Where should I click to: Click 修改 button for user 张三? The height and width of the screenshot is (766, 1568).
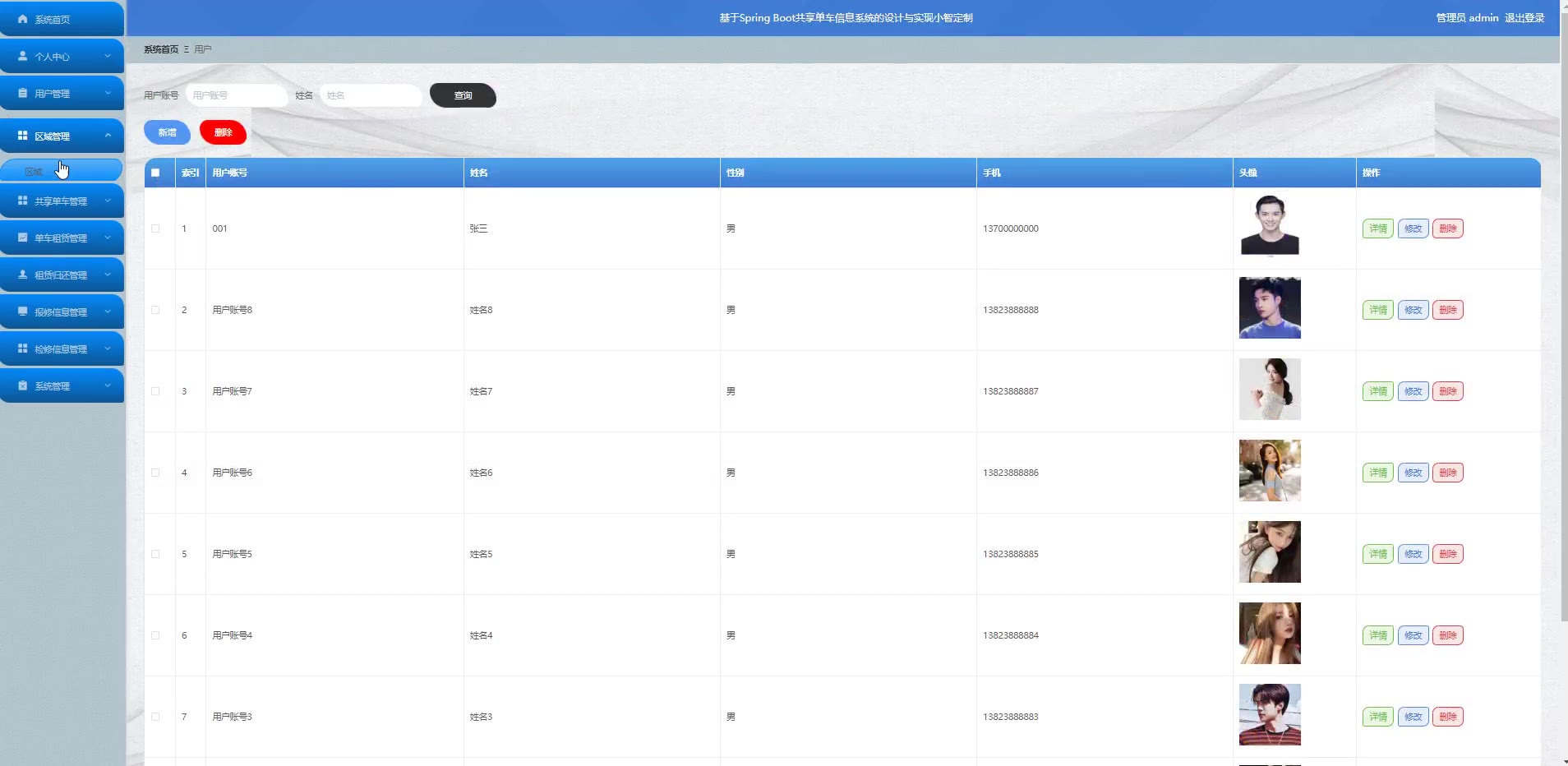pos(1413,228)
